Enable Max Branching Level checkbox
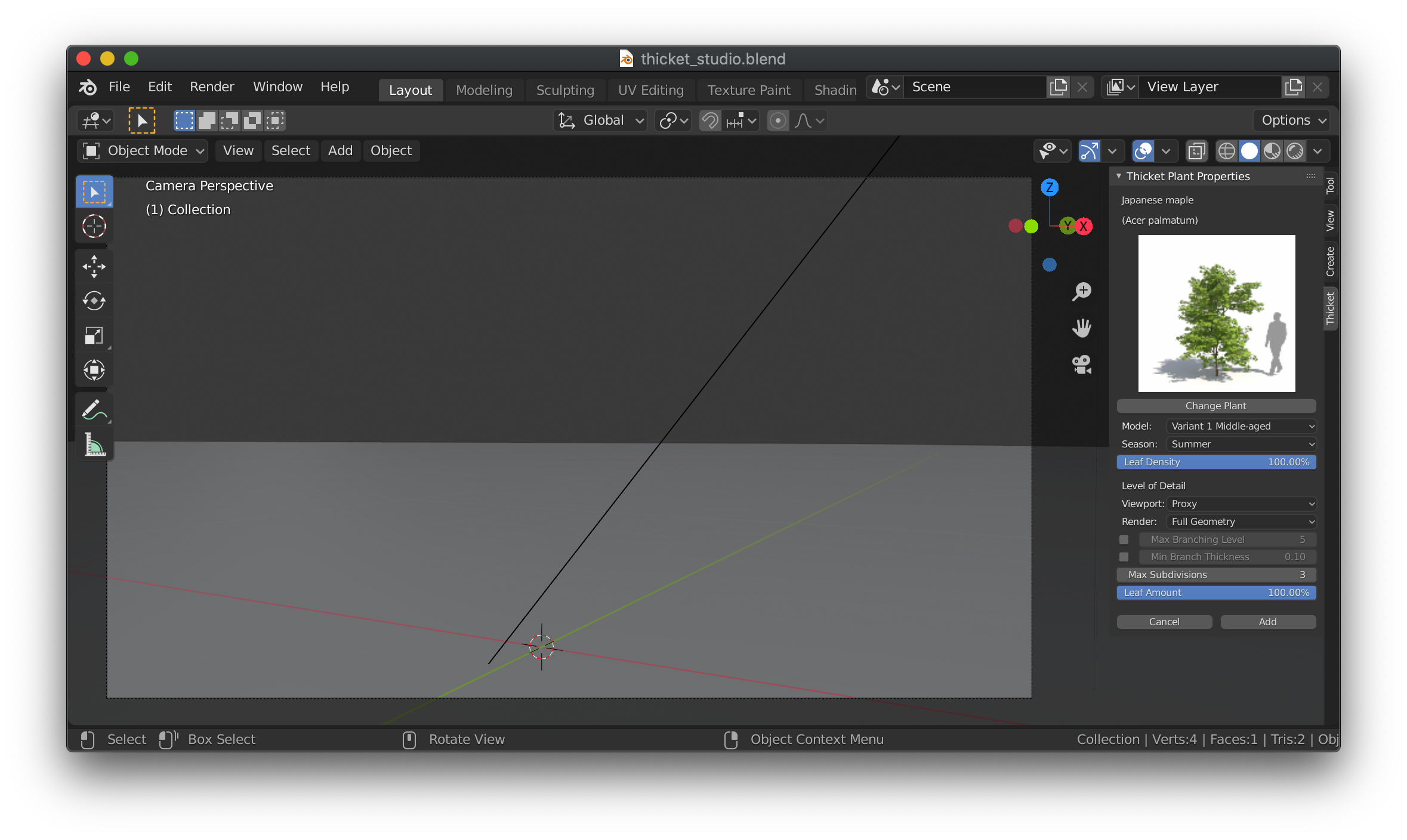This screenshot has width=1407, height=840. tap(1124, 539)
